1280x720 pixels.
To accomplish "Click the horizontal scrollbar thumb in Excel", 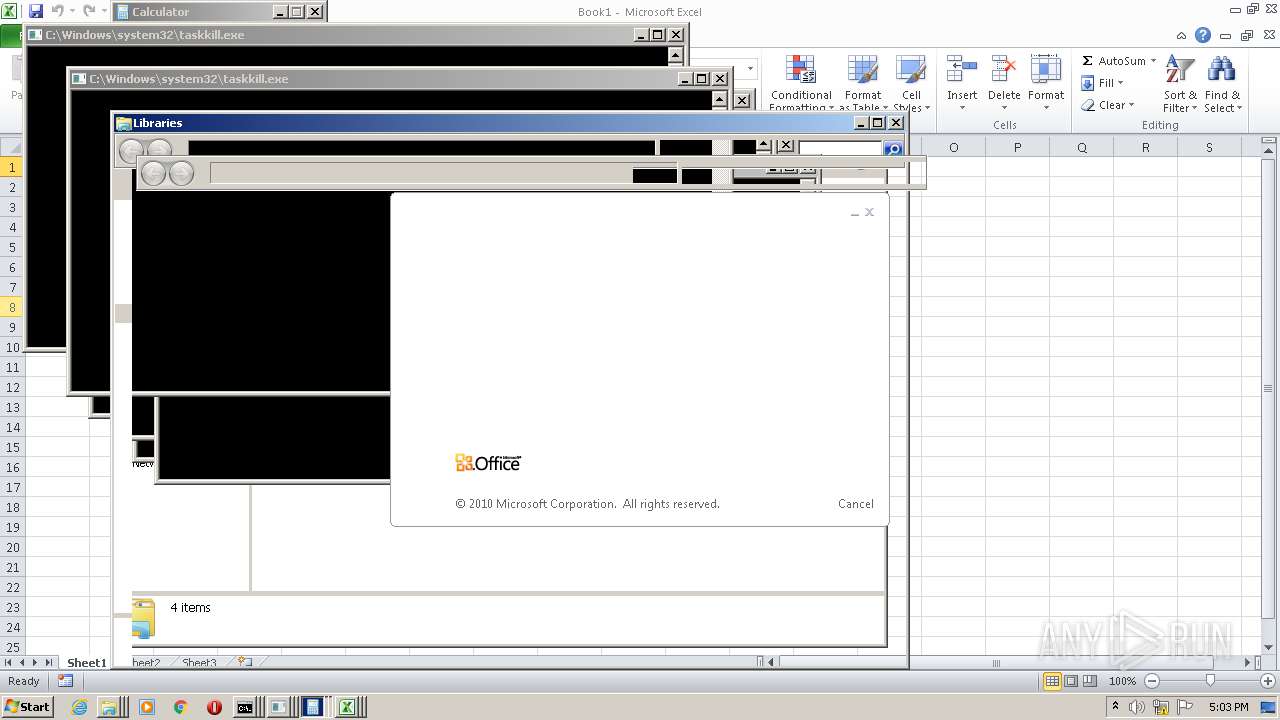I will click(x=996, y=663).
